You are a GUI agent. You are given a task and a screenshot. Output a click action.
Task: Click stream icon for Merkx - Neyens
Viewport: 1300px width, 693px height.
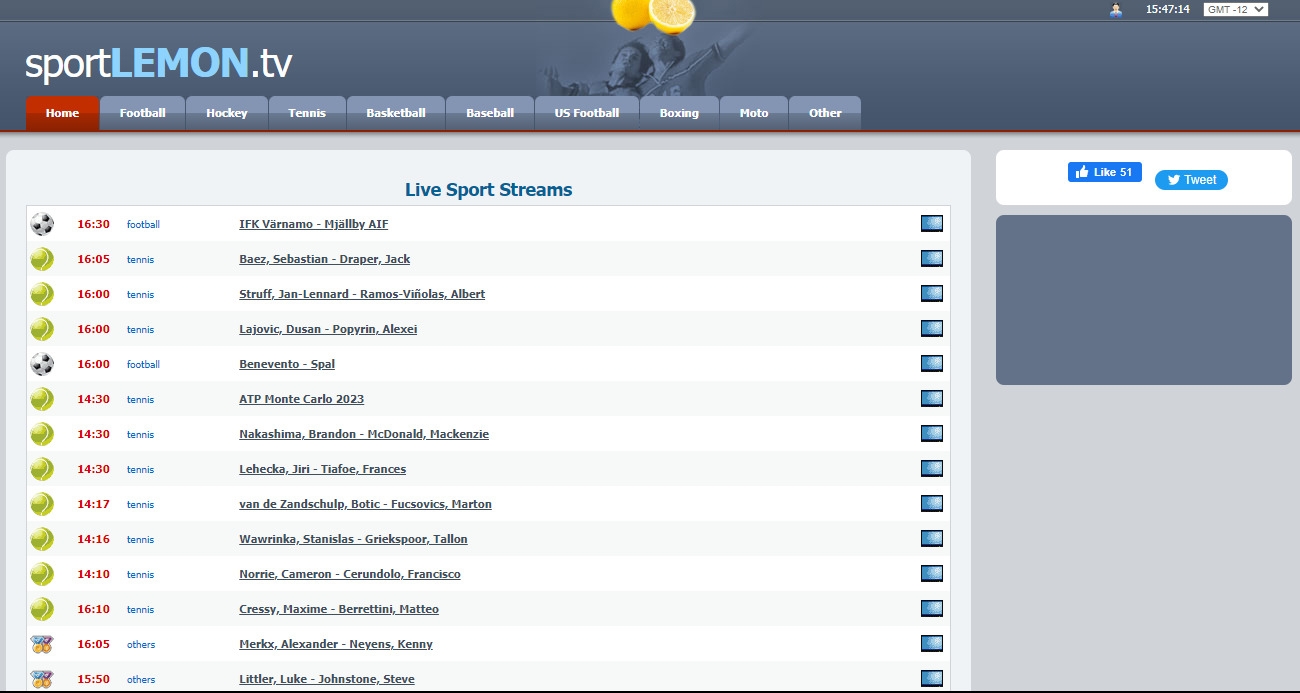click(931, 643)
